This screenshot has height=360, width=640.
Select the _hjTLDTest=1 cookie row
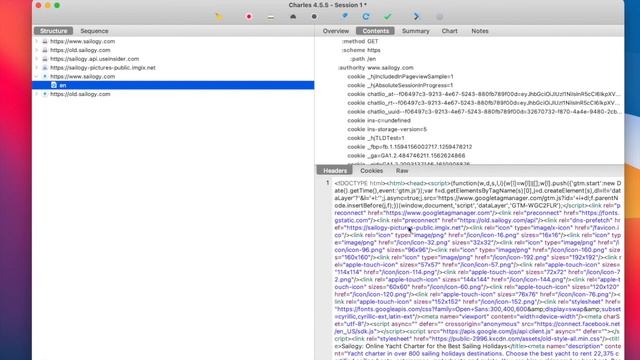[469, 138]
